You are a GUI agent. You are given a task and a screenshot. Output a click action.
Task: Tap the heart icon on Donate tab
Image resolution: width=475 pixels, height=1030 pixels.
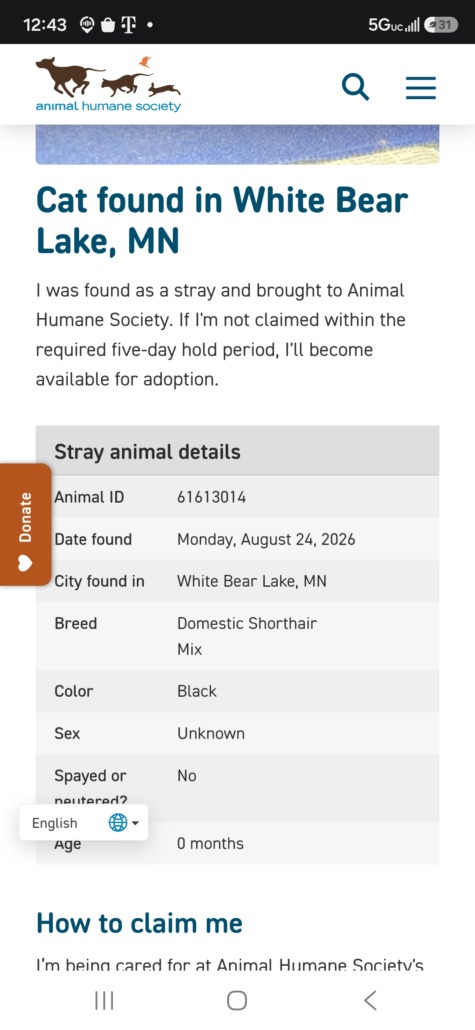coord(25,563)
